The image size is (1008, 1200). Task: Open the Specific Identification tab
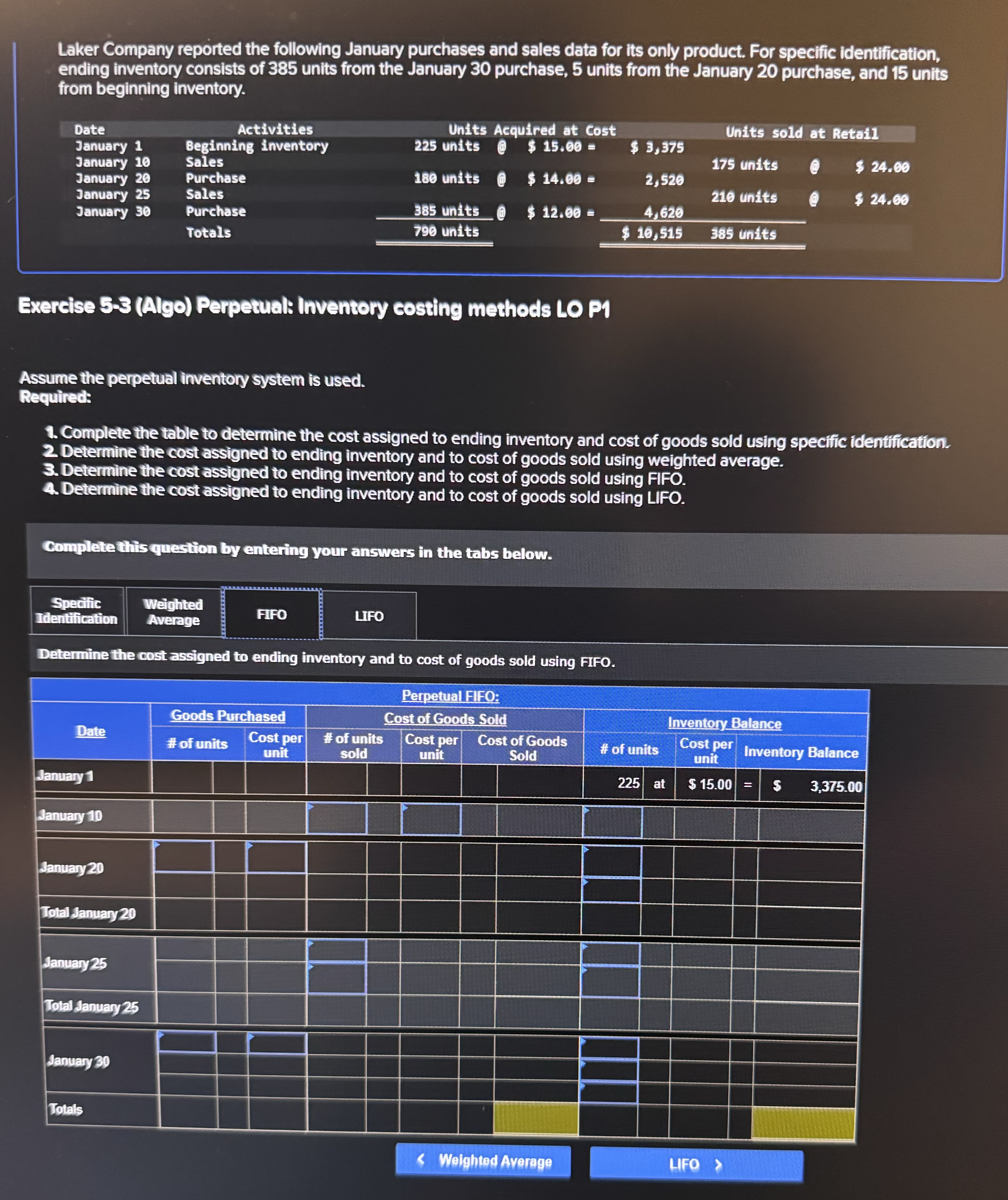pyautogui.click(x=77, y=611)
